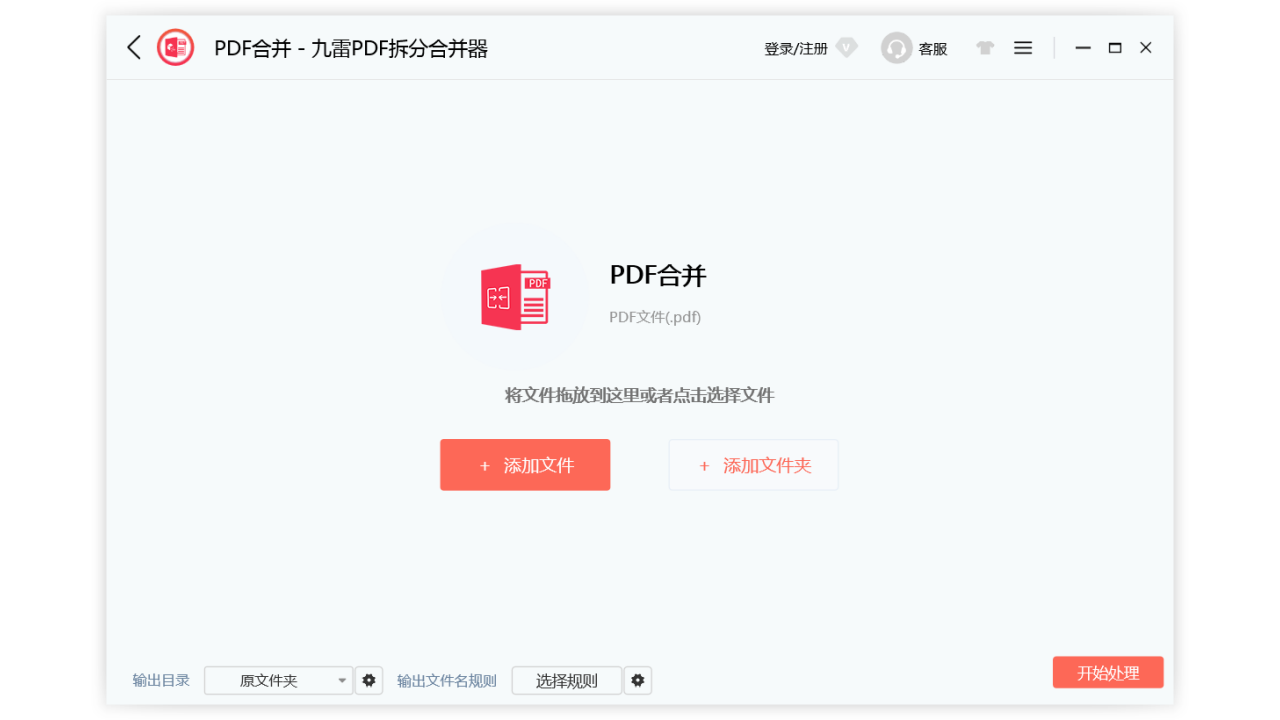Click the 添加文件 button
Screen dimensions: 1280x720
click(x=525, y=464)
